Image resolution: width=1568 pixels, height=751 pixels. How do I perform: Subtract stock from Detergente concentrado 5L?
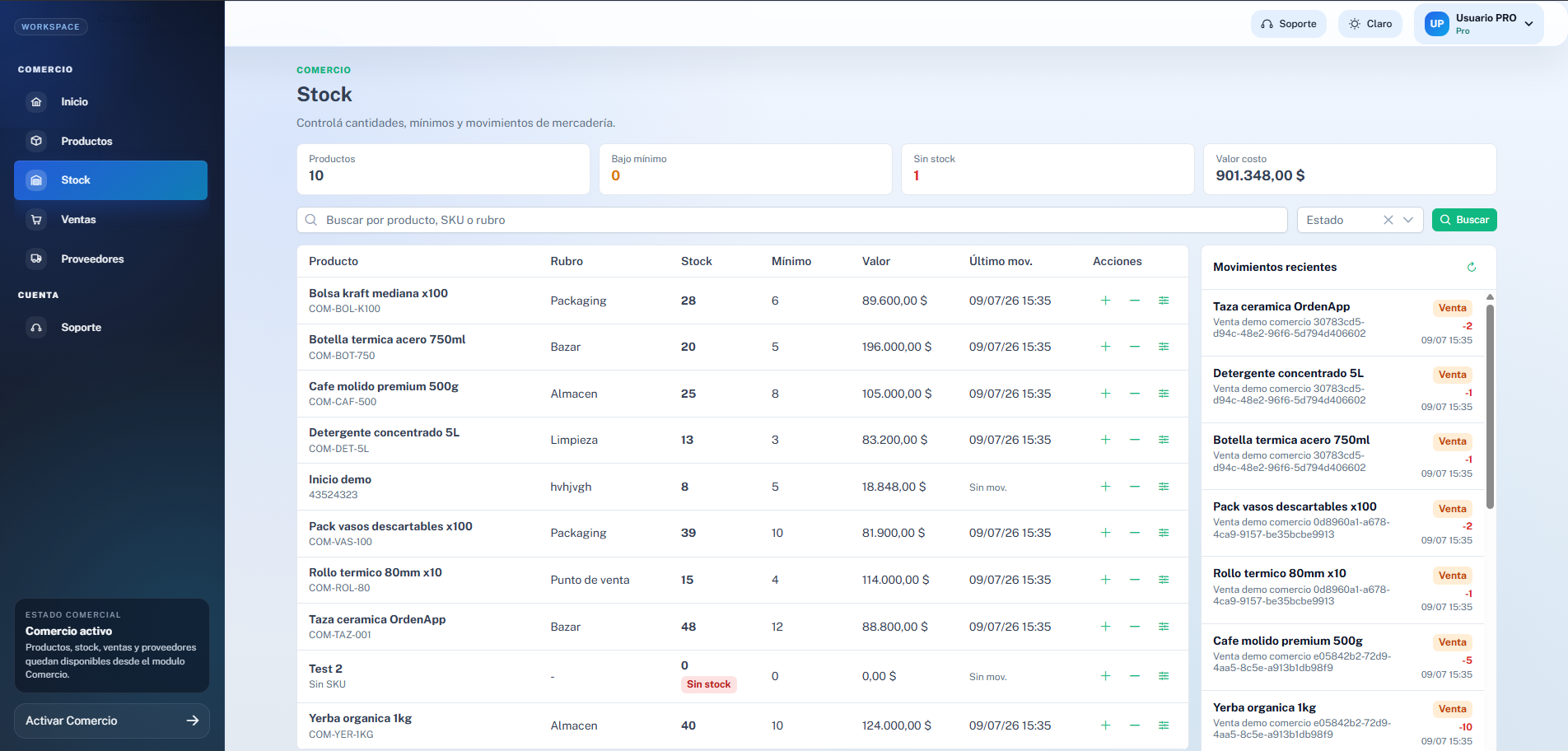(x=1134, y=440)
